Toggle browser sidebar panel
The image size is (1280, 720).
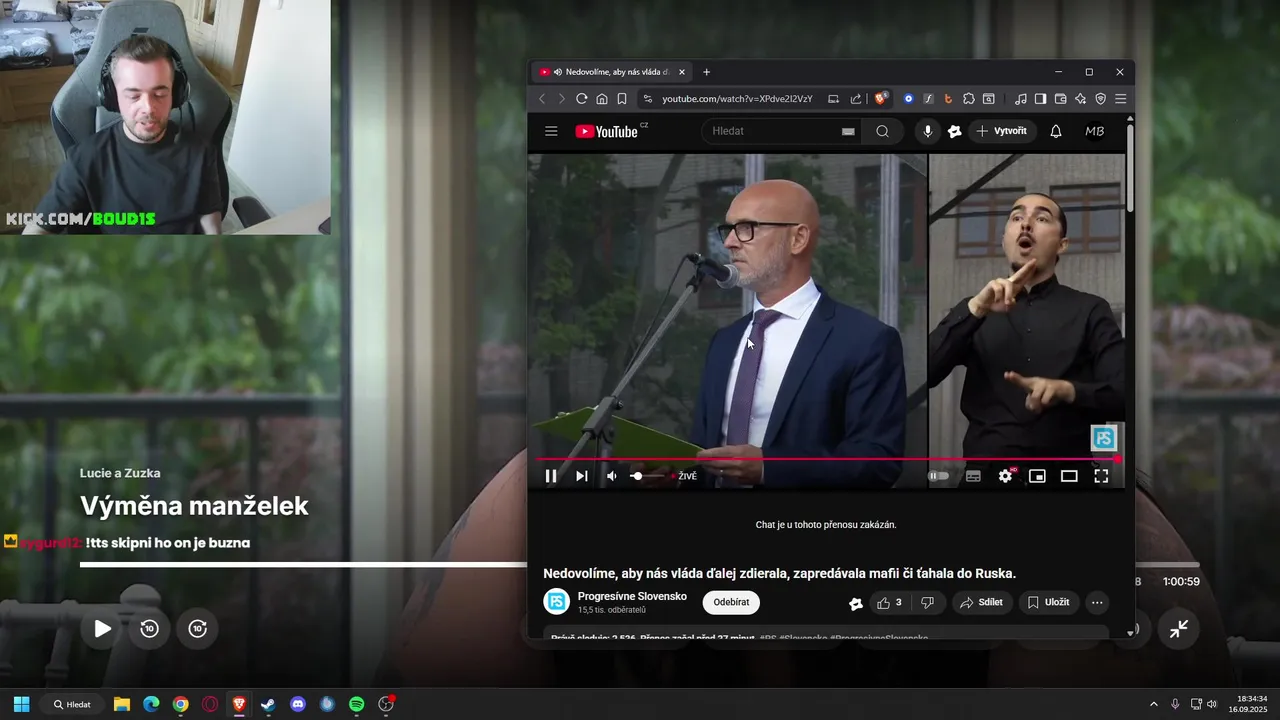pyautogui.click(x=1041, y=99)
